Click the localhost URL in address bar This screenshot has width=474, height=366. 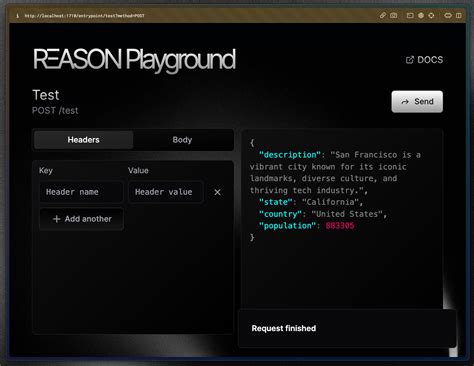pyautogui.click(x=84, y=16)
